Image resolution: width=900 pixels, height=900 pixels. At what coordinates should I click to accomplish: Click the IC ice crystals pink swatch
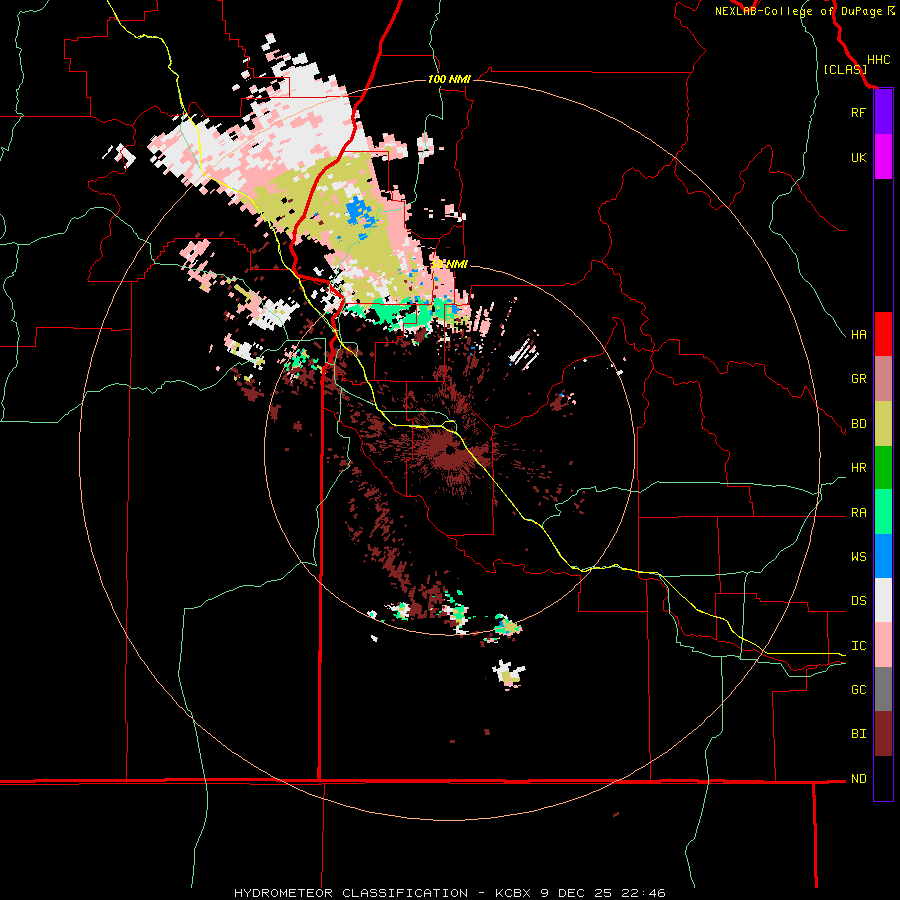point(883,645)
